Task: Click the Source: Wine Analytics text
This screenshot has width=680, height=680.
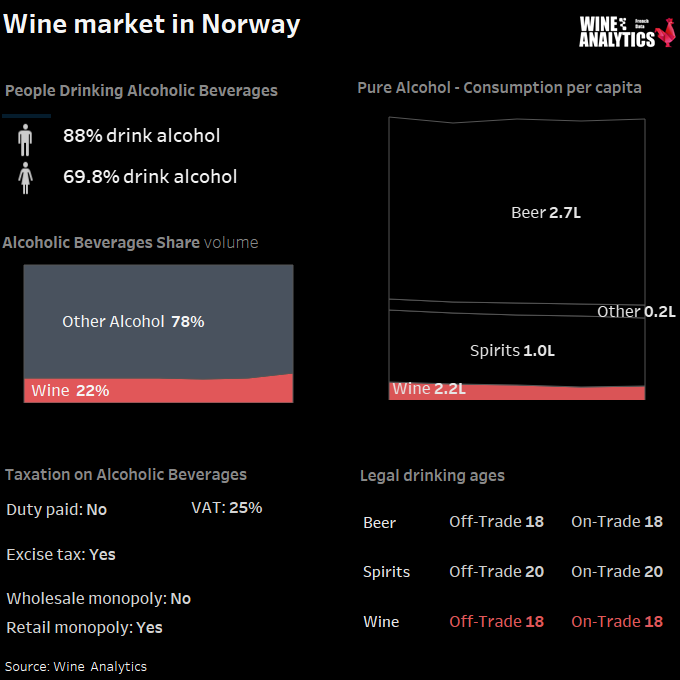Action: pyautogui.click(x=76, y=667)
